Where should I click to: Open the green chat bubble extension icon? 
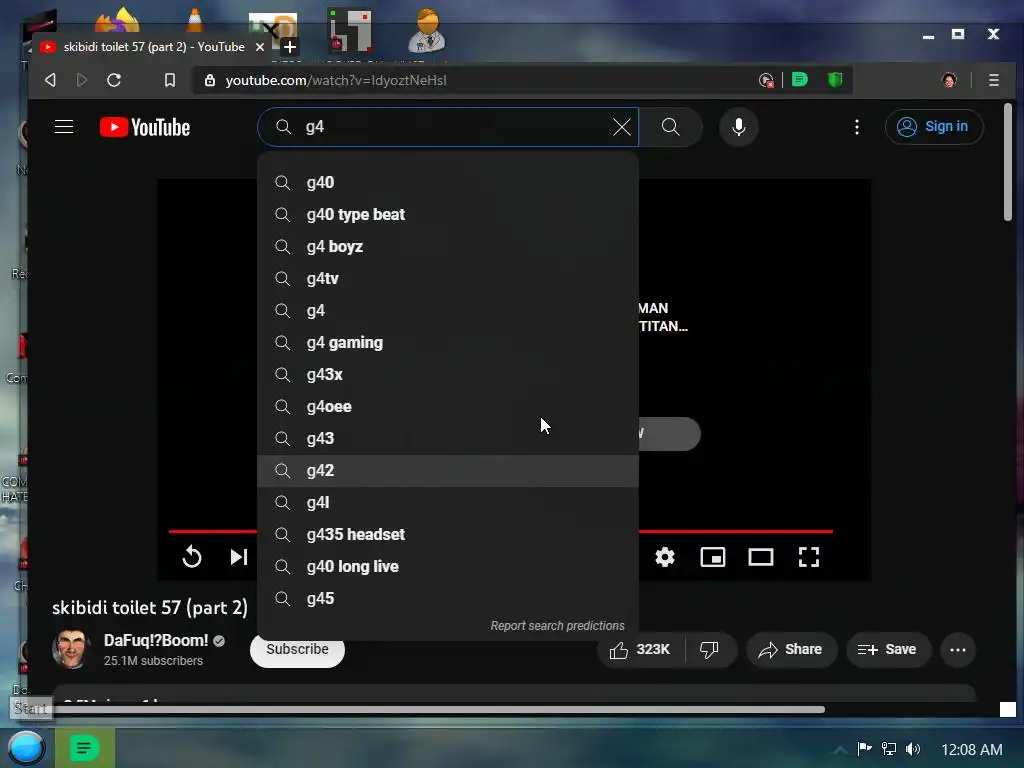click(x=799, y=80)
